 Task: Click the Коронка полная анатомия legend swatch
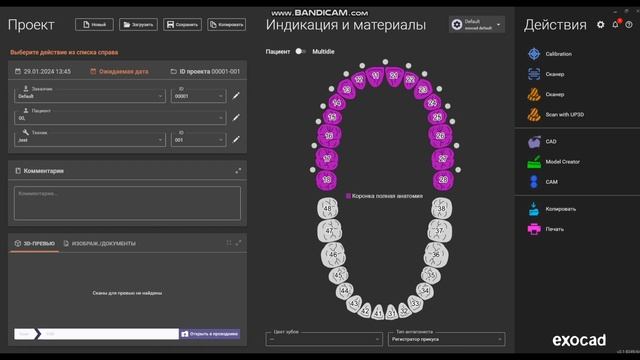tap(348, 196)
